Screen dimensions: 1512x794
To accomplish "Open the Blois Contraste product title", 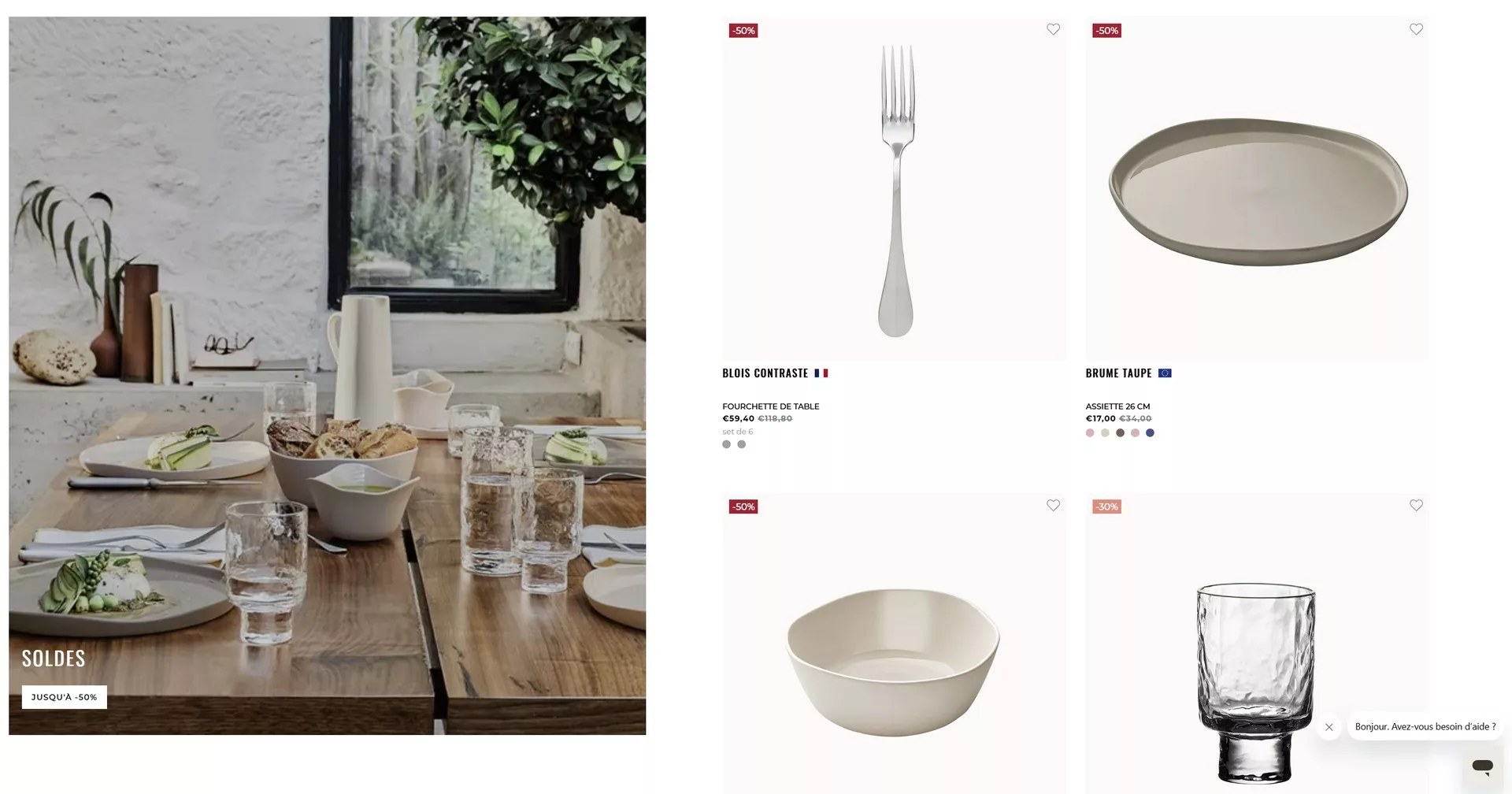I will (765, 373).
